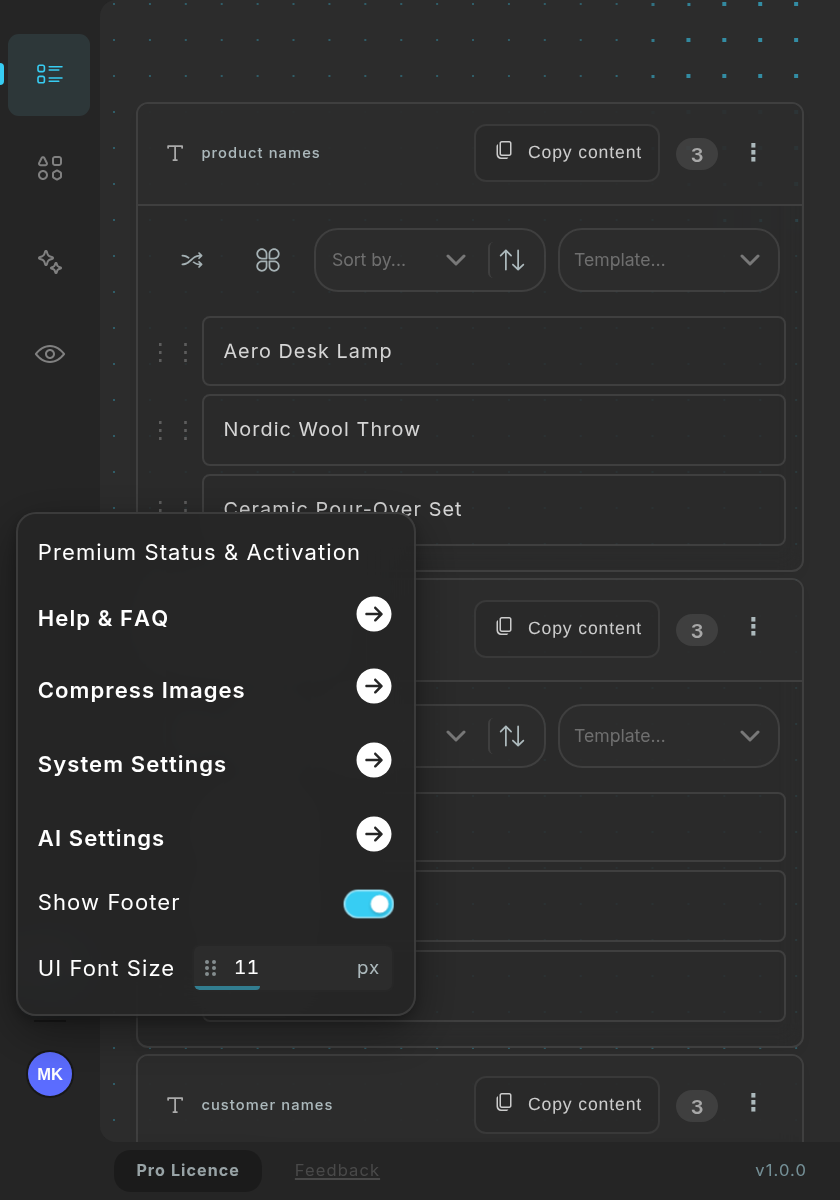The width and height of the screenshot is (840, 1200).
Task: Open Premium Status & Activation
Action: [199, 552]
